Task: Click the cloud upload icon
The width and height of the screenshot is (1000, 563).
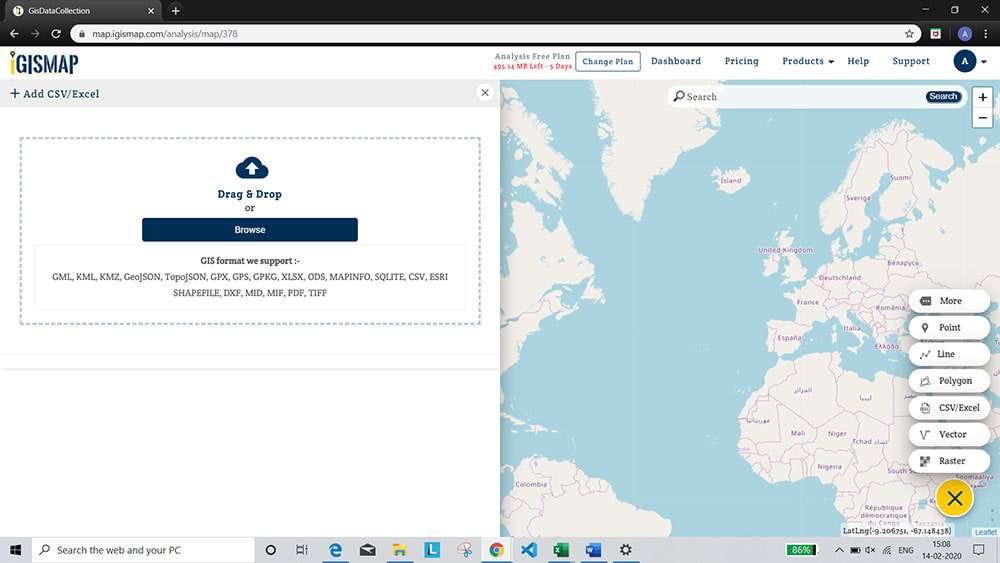Action: (x=252, y=168)
